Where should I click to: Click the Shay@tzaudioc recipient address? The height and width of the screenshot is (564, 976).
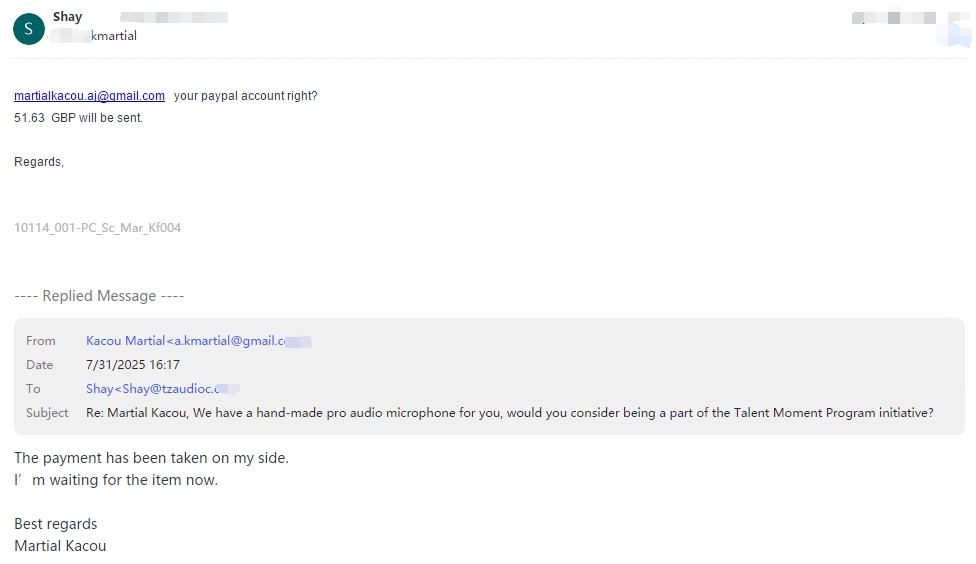click(162, 389)
